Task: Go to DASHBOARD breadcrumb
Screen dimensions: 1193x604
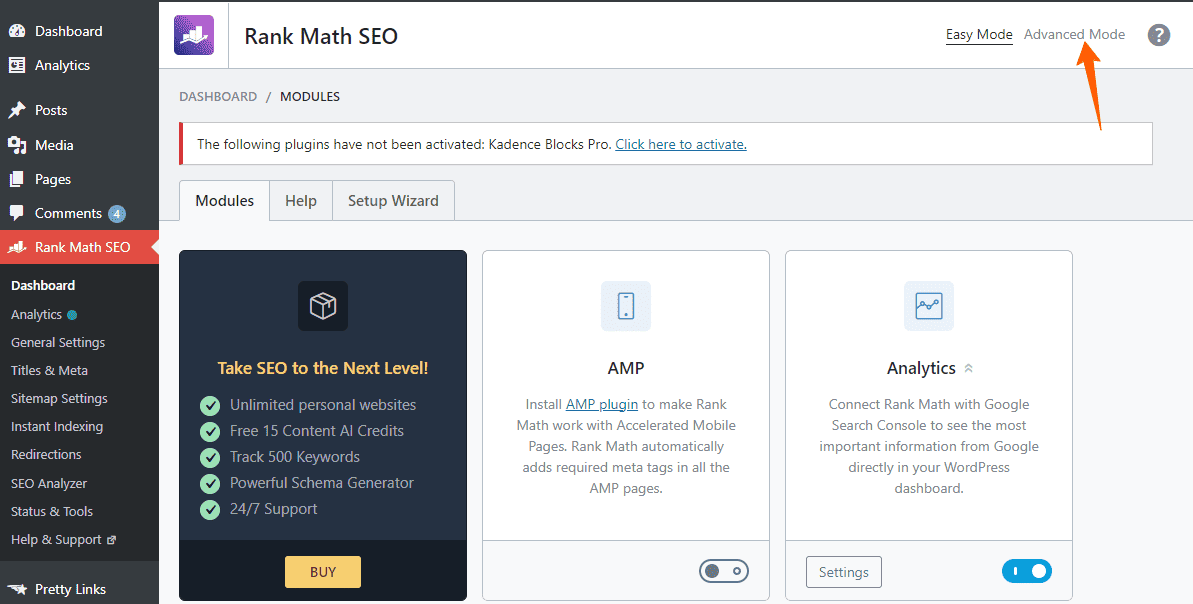Action: coord(218,97)
